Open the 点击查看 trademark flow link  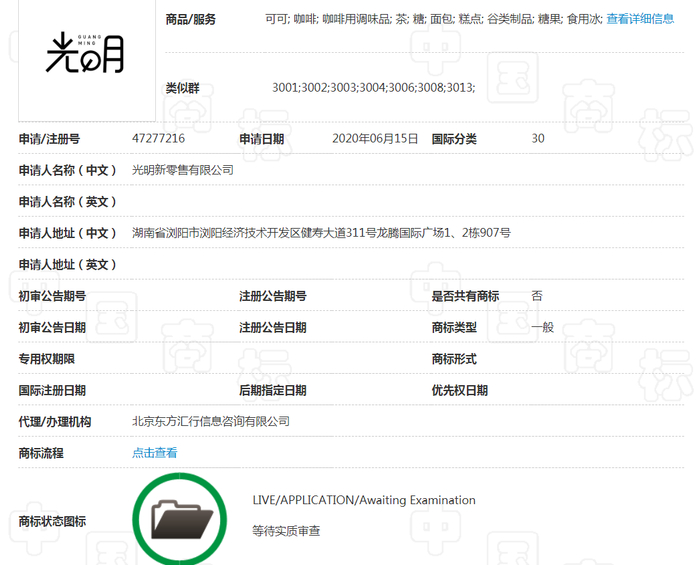click(155, 453)
